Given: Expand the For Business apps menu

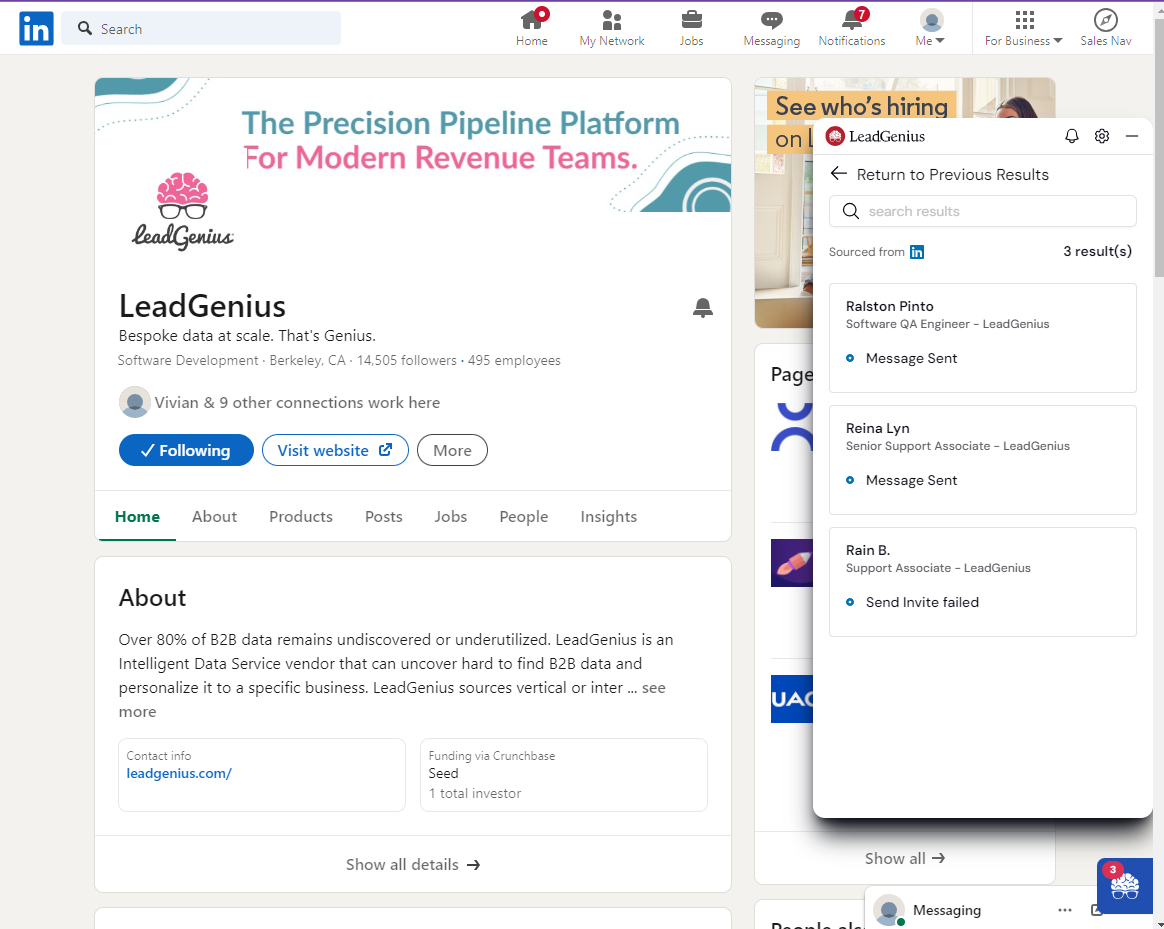Looking at the screenshot, I should coord(1024,28).
